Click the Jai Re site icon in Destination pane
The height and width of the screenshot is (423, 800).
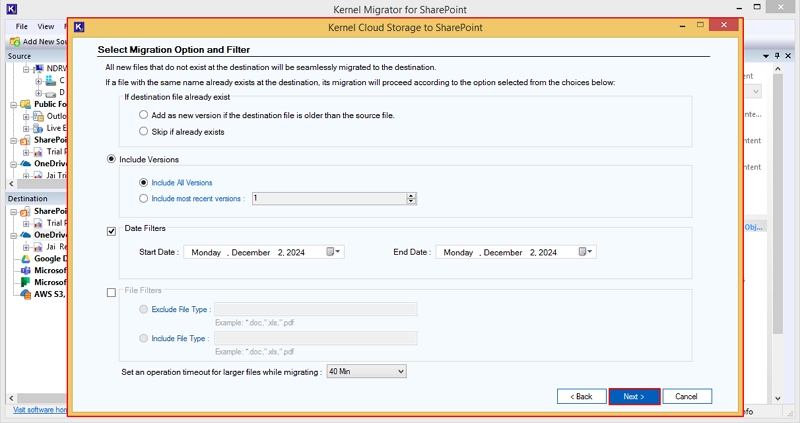(38, 247)
